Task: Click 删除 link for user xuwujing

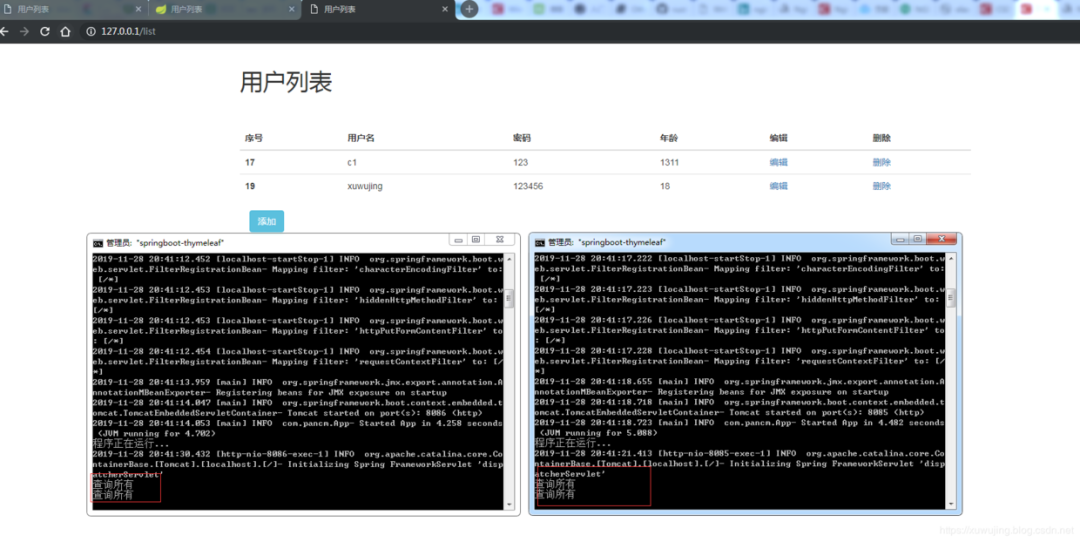Action: click(x=882, y=186)
